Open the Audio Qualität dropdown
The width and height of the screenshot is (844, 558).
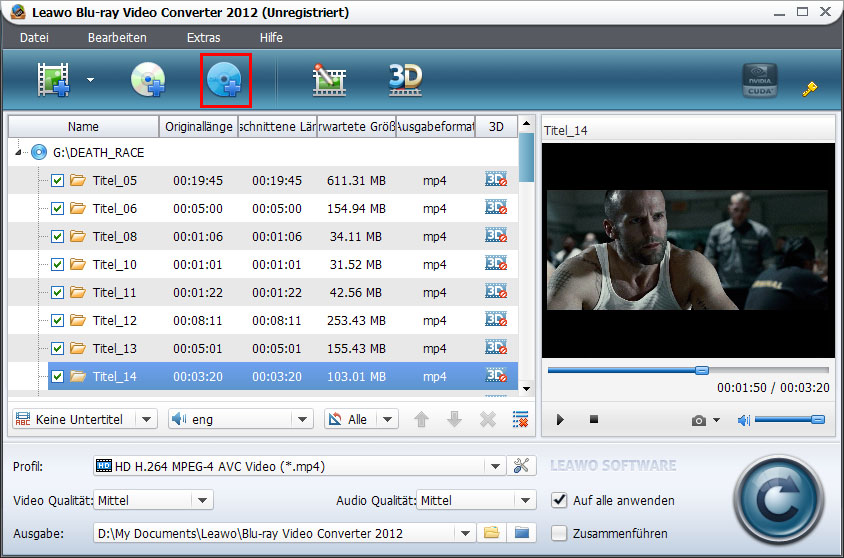(x=525, y=500)
